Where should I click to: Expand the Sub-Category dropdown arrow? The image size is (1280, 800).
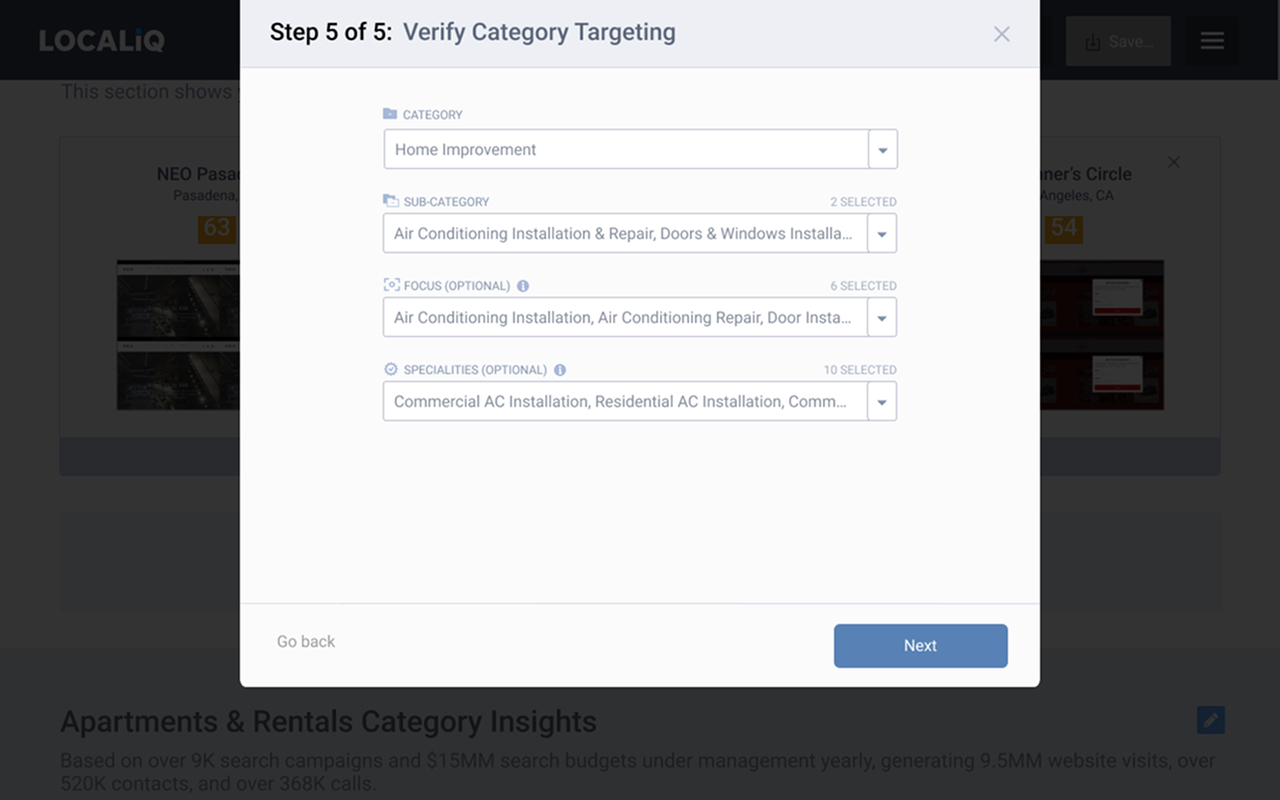coord(882,233)
